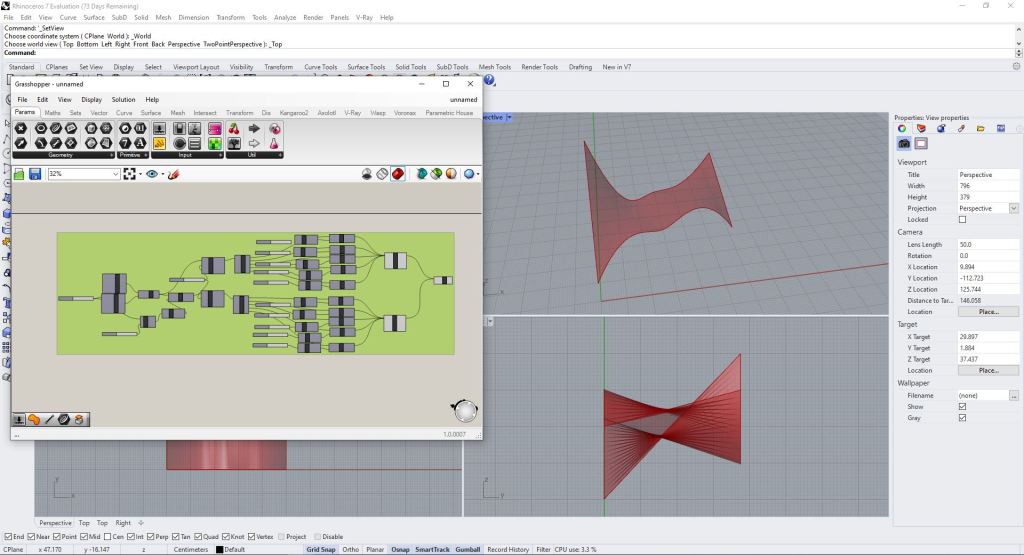Open Grasshopper file with green folder icon

click(x=19, y=174)
